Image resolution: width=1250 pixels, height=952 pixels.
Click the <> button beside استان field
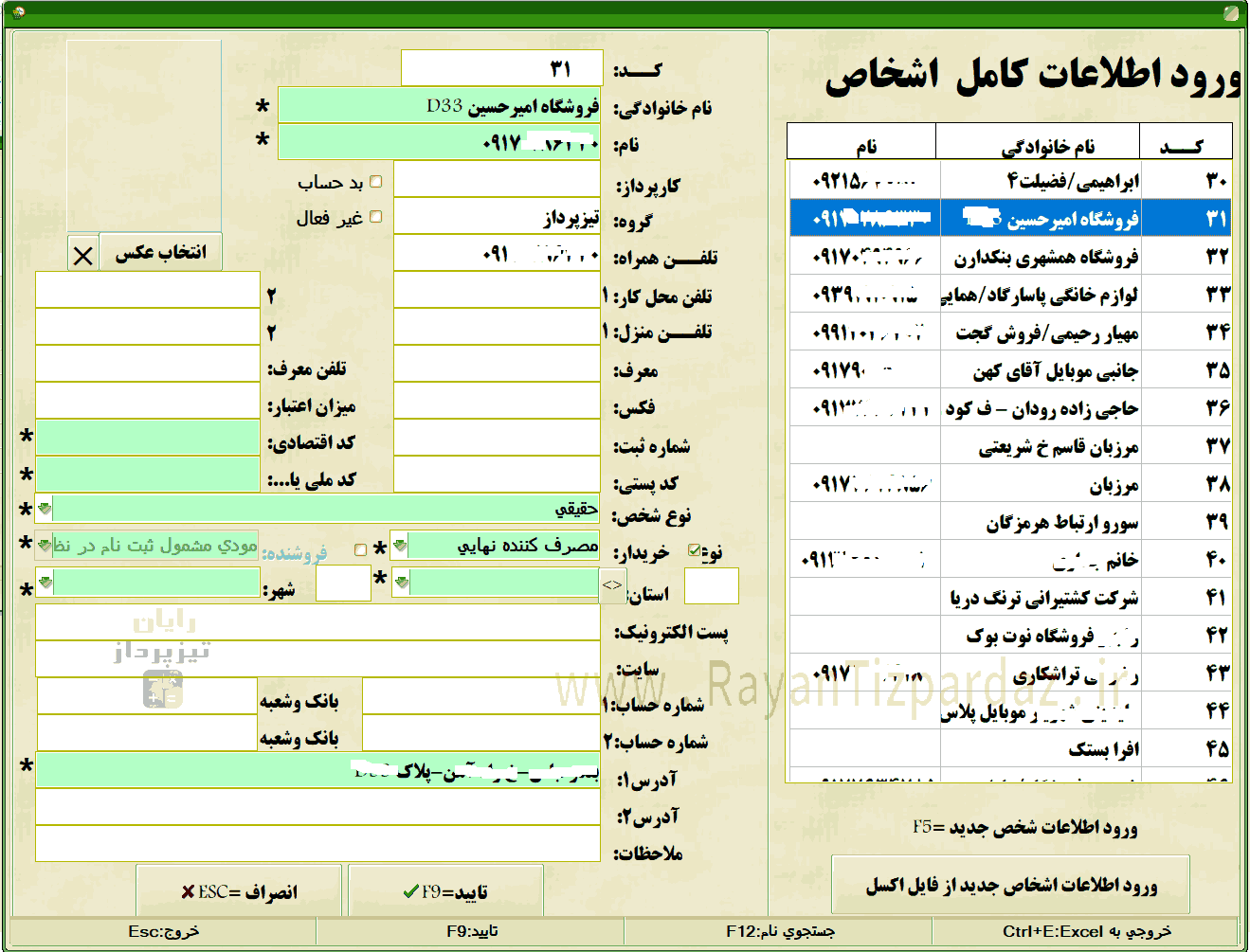click(612, 585)
